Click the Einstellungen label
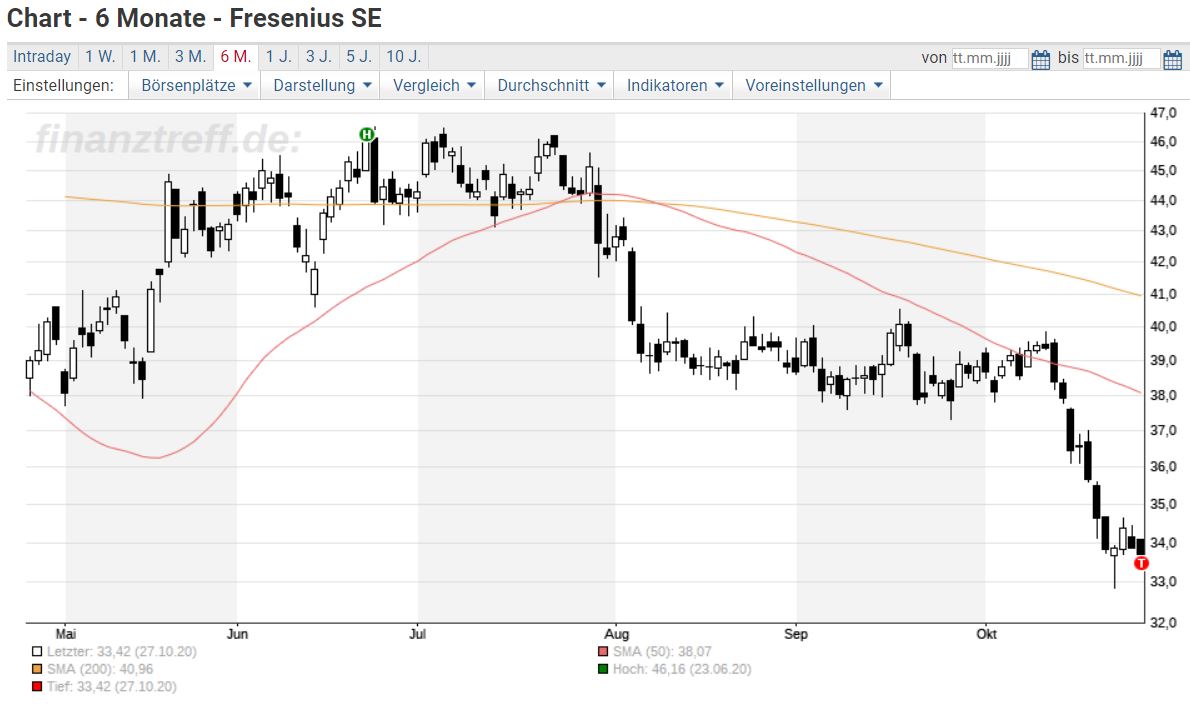The width and height of the screenshot is (1190, 710). click(x=63, y=86)
